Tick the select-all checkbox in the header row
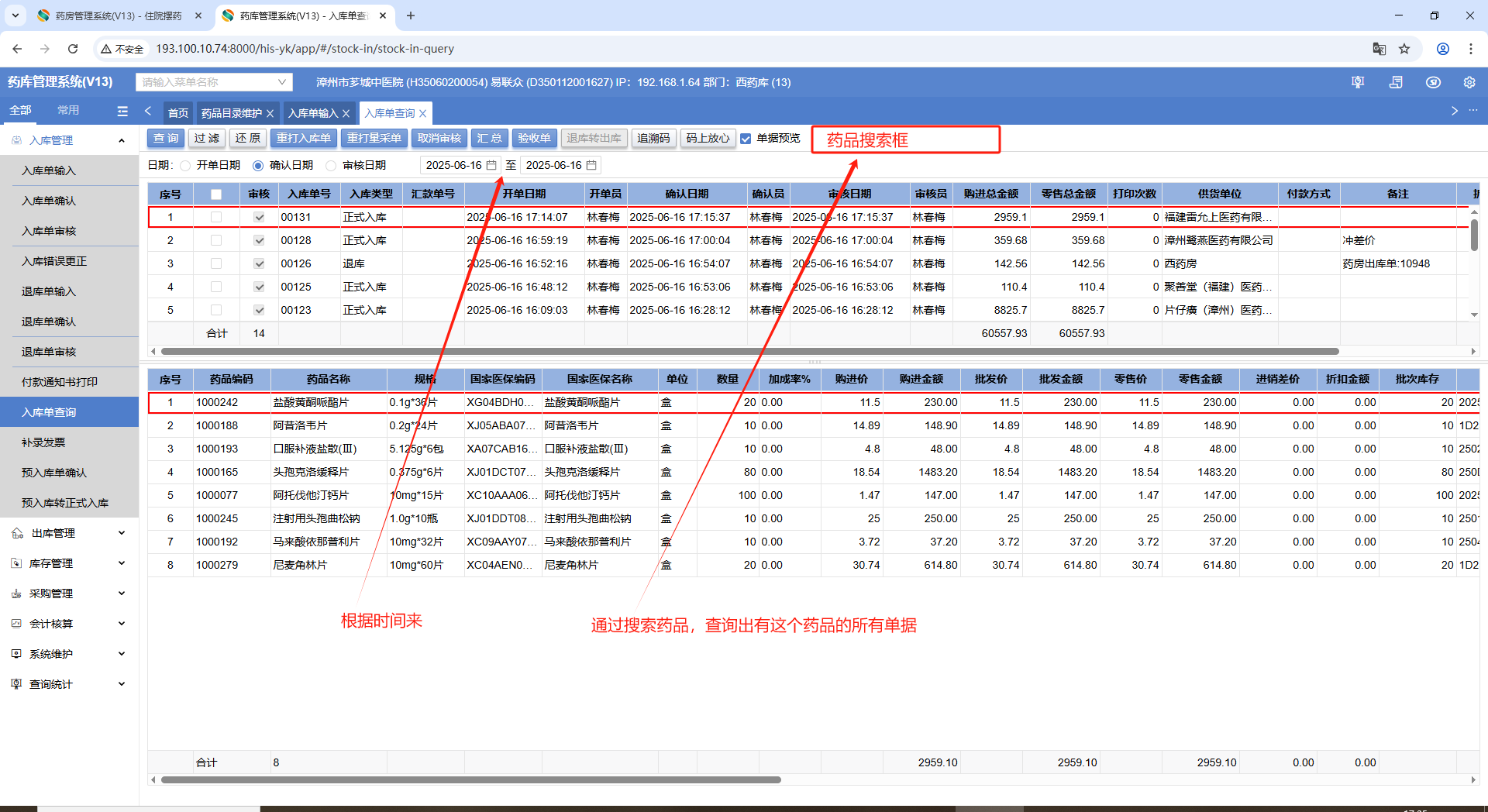1488x812 pixels. (x=216, y=194)
